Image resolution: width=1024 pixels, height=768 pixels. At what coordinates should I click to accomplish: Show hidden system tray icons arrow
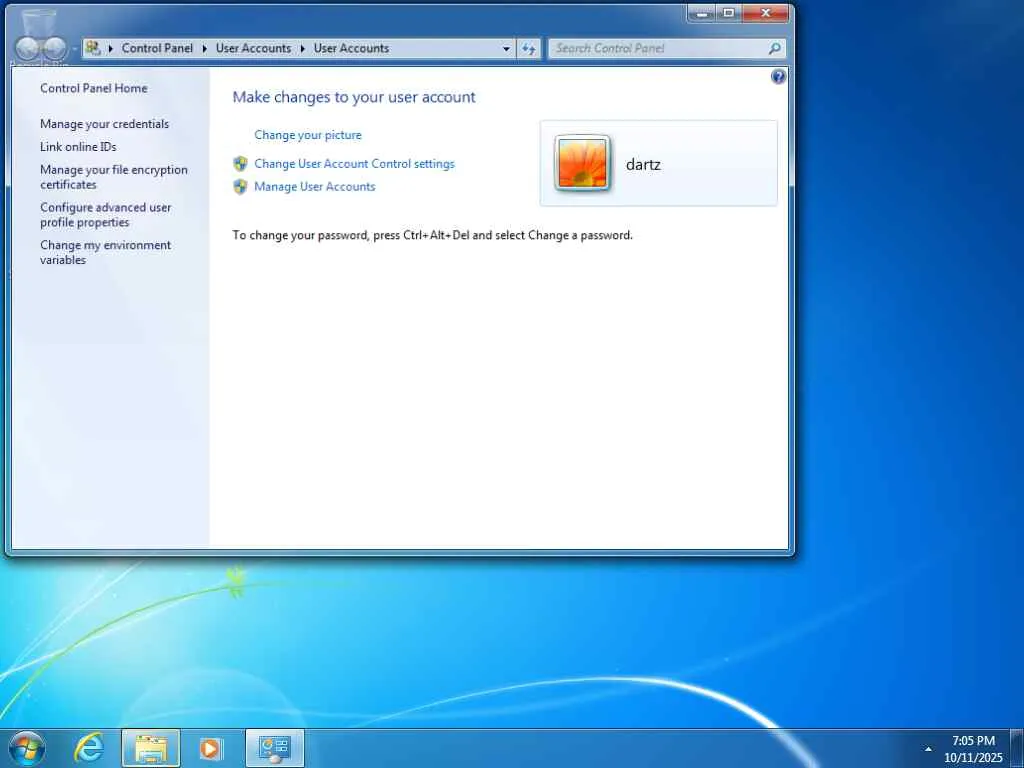pos(928,749)
